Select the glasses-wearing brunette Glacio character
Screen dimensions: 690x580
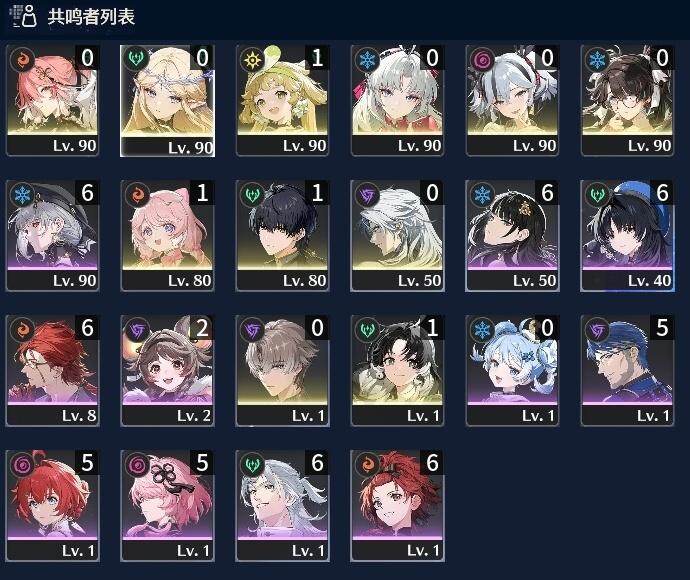point(627,100)
